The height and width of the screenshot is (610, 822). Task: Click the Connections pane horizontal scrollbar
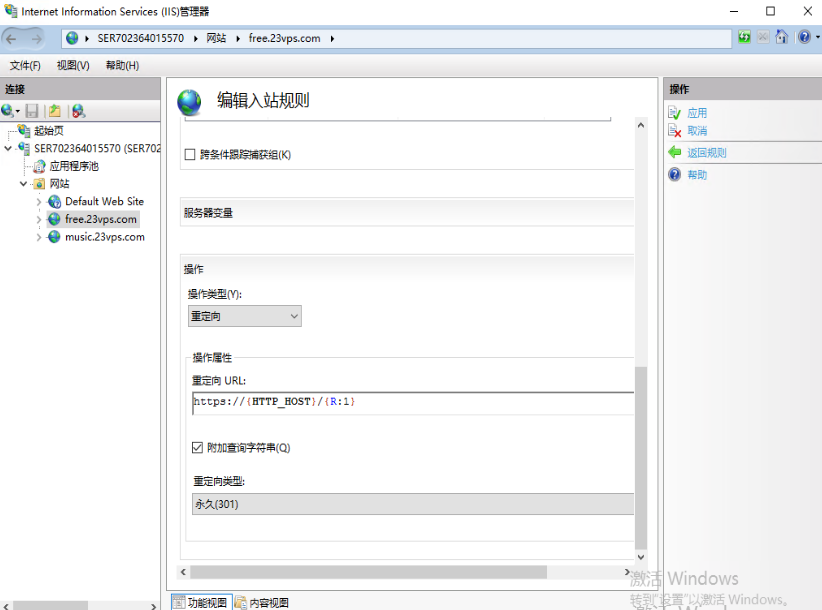[x=51, y=606]
